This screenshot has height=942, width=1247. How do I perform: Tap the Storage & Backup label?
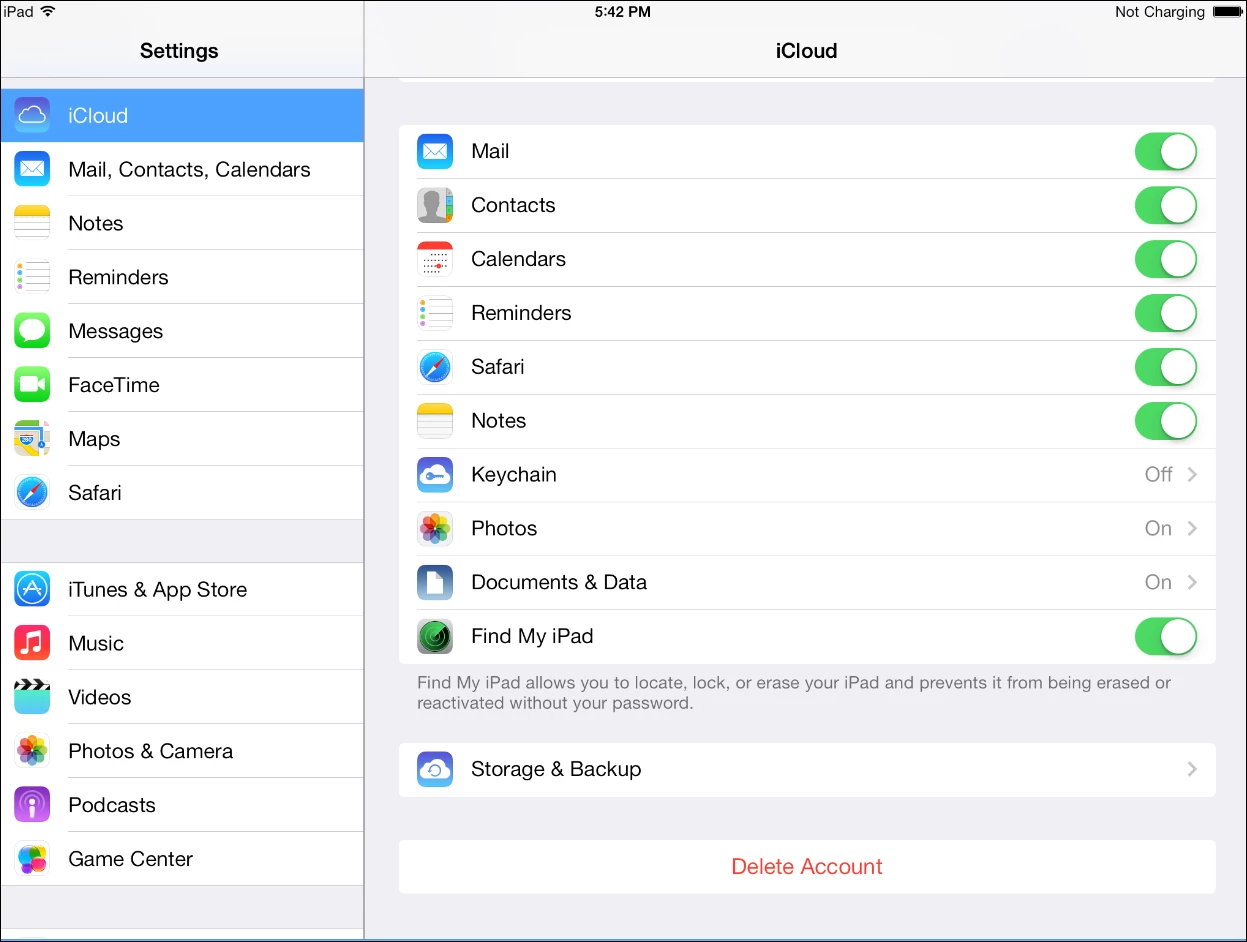click(x=556, y=770)
